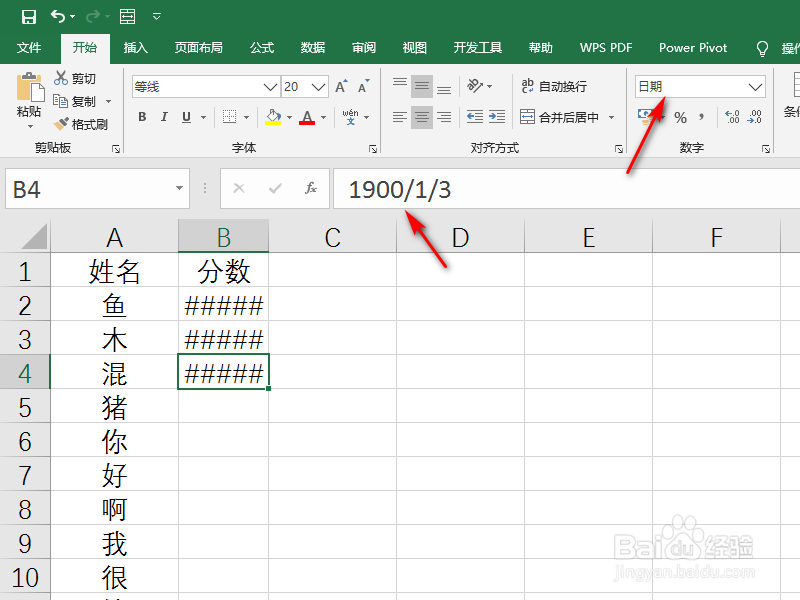
Task: Apply comma style
Action: (702, 117)
